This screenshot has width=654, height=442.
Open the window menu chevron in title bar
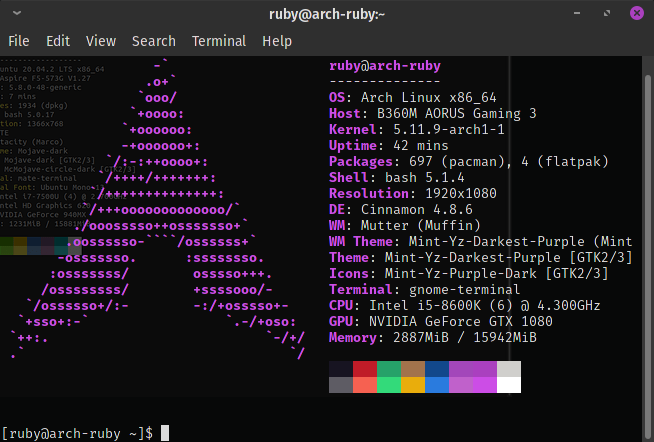click(x=16, y=13)
